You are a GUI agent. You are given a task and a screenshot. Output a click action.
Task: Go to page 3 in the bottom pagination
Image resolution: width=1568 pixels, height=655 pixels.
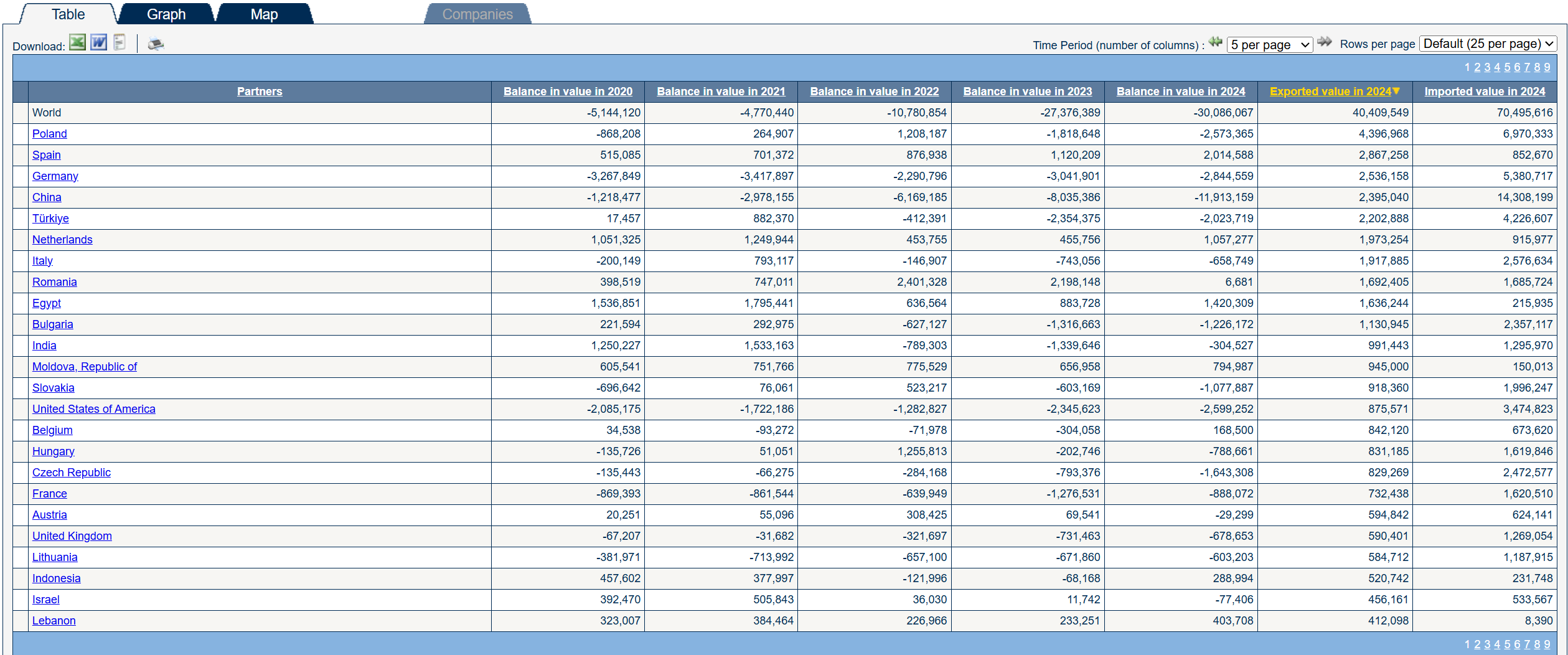tap(1487, 644)
